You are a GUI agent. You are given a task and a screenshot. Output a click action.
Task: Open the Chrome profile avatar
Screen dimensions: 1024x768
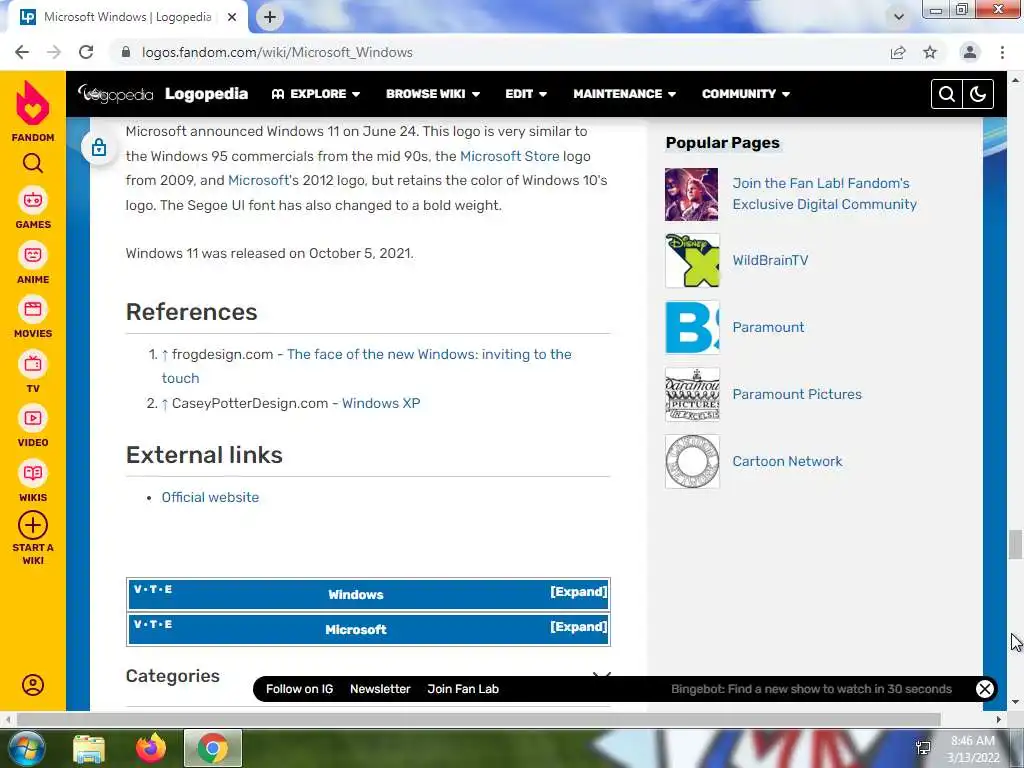click(970, 52)
